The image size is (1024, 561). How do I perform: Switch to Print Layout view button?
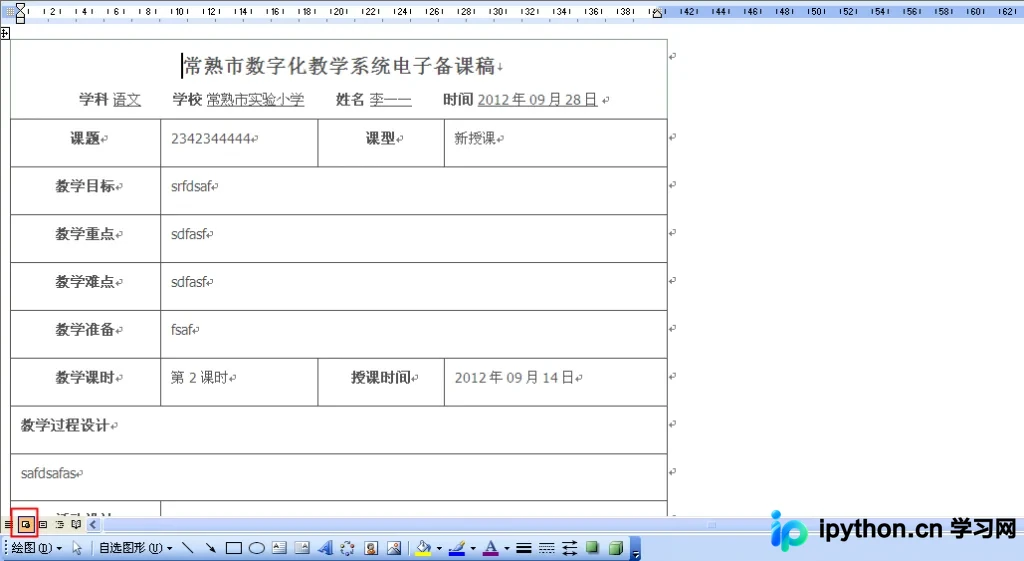(43, 524)
